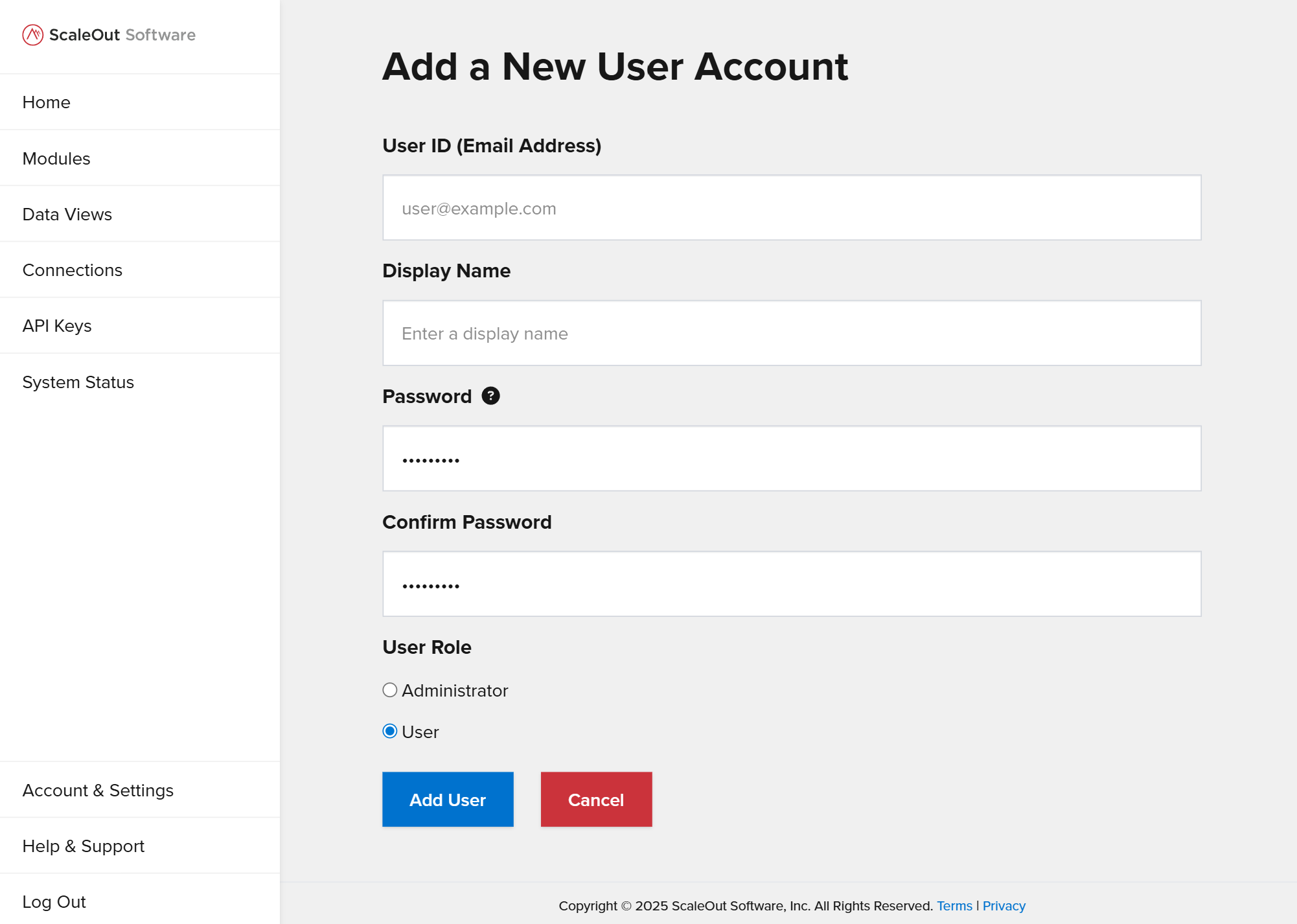Open Help & Support
1297x924 pixels.
tap(83, 846)
